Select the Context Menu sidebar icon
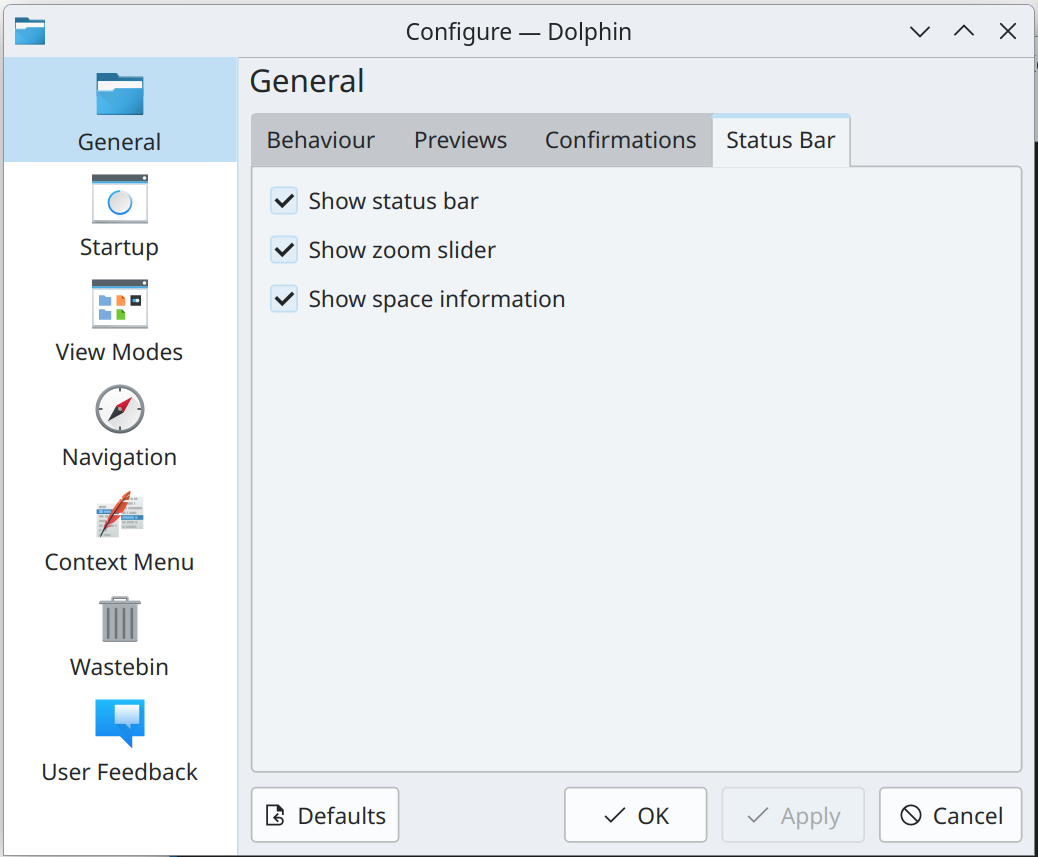This screenshot has width=1038, height=857. pyautogui.click(x=119, y=514)
